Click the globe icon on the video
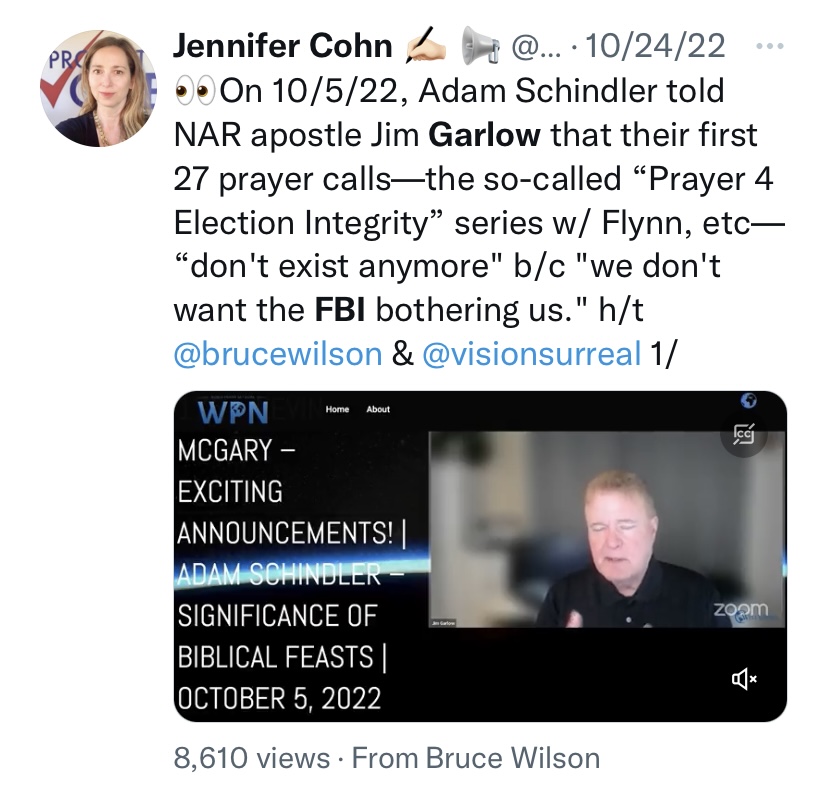 coord(748,401)
